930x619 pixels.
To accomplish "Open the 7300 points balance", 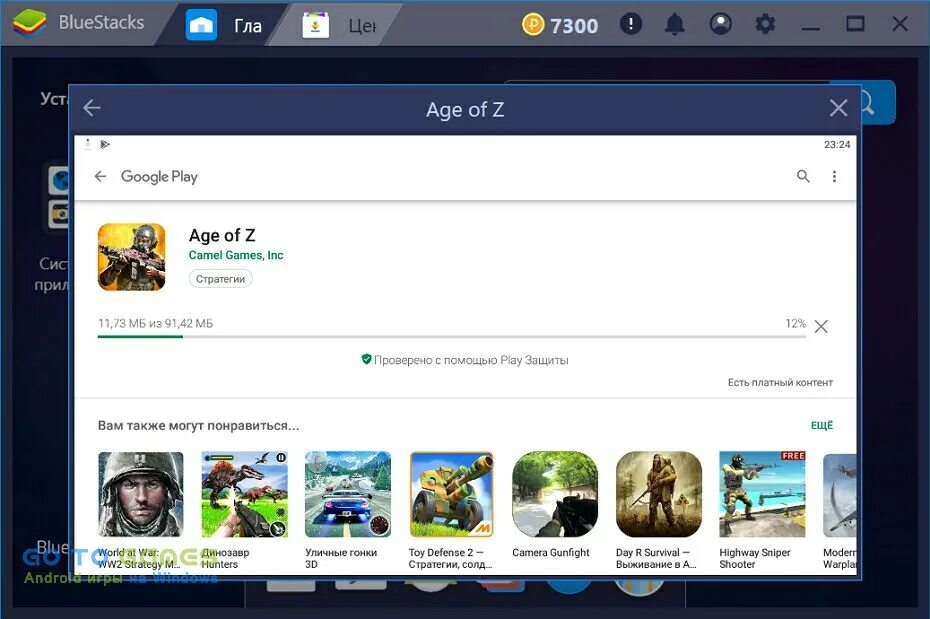I will [574, 25].
